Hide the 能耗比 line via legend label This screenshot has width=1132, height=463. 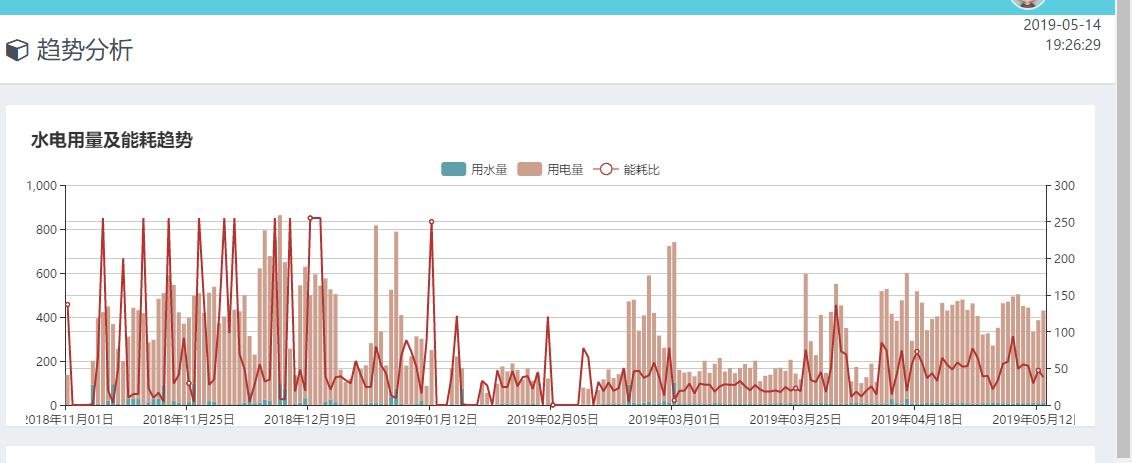tap(641, 170)
